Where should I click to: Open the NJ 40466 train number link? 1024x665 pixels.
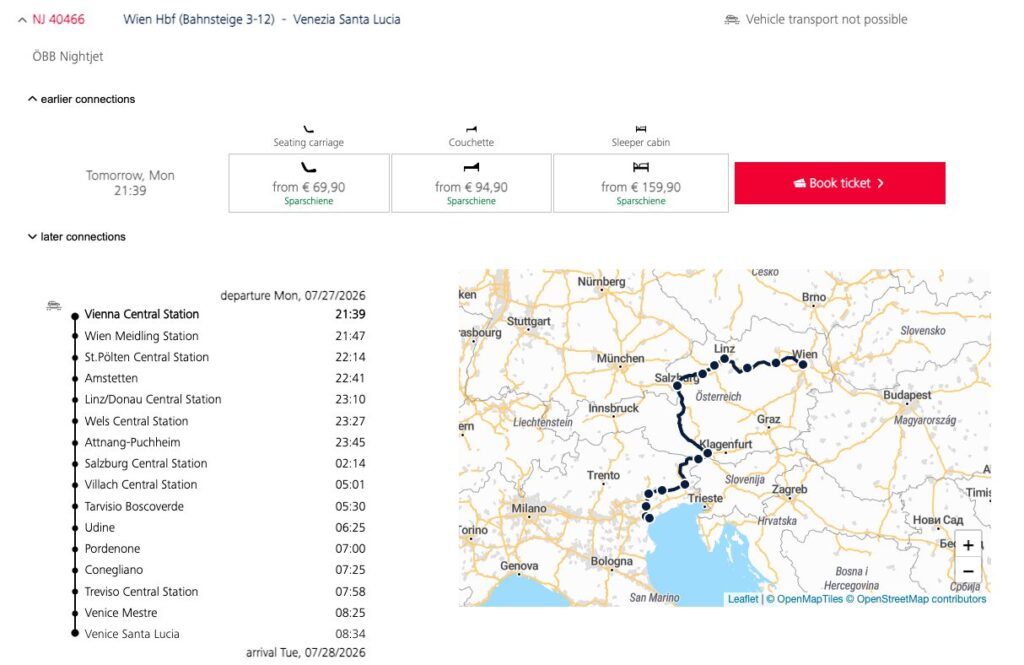[59, 20]
